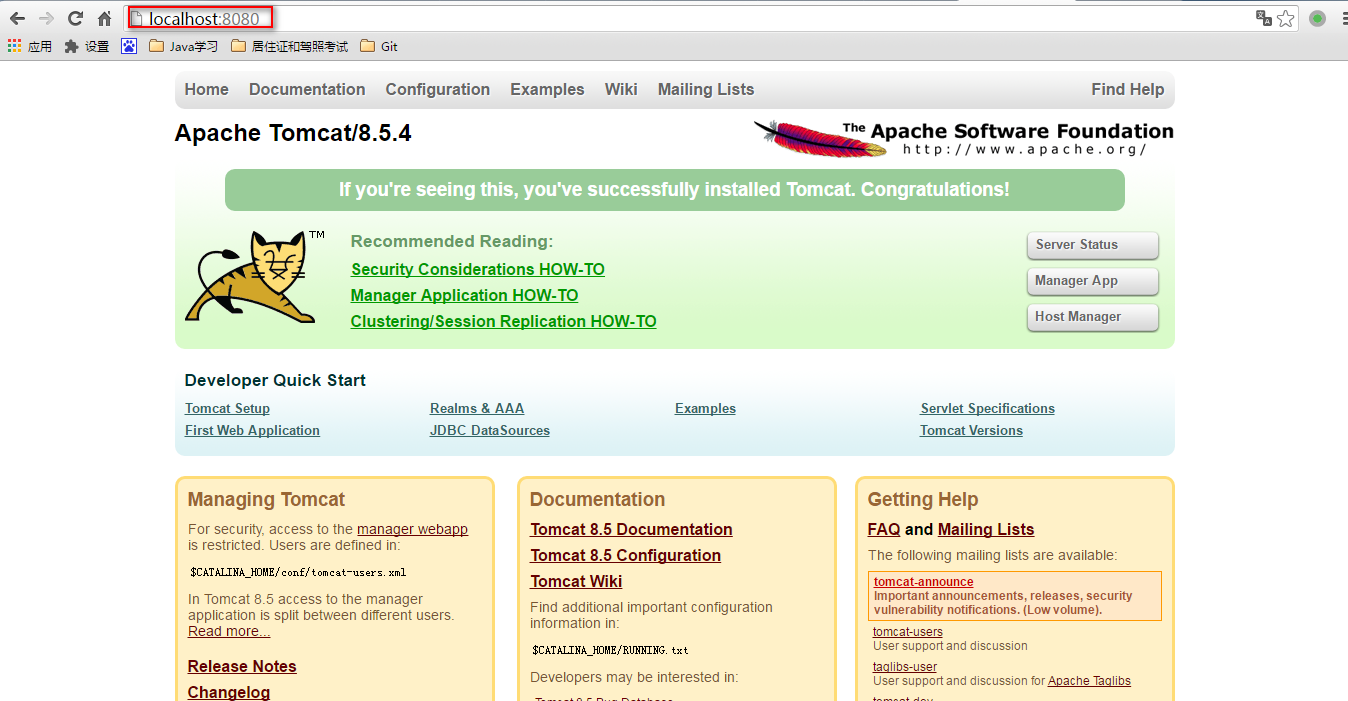Open the Changelog link
The height and width of the screenshot is (701, 1348).
pos(229,692)
